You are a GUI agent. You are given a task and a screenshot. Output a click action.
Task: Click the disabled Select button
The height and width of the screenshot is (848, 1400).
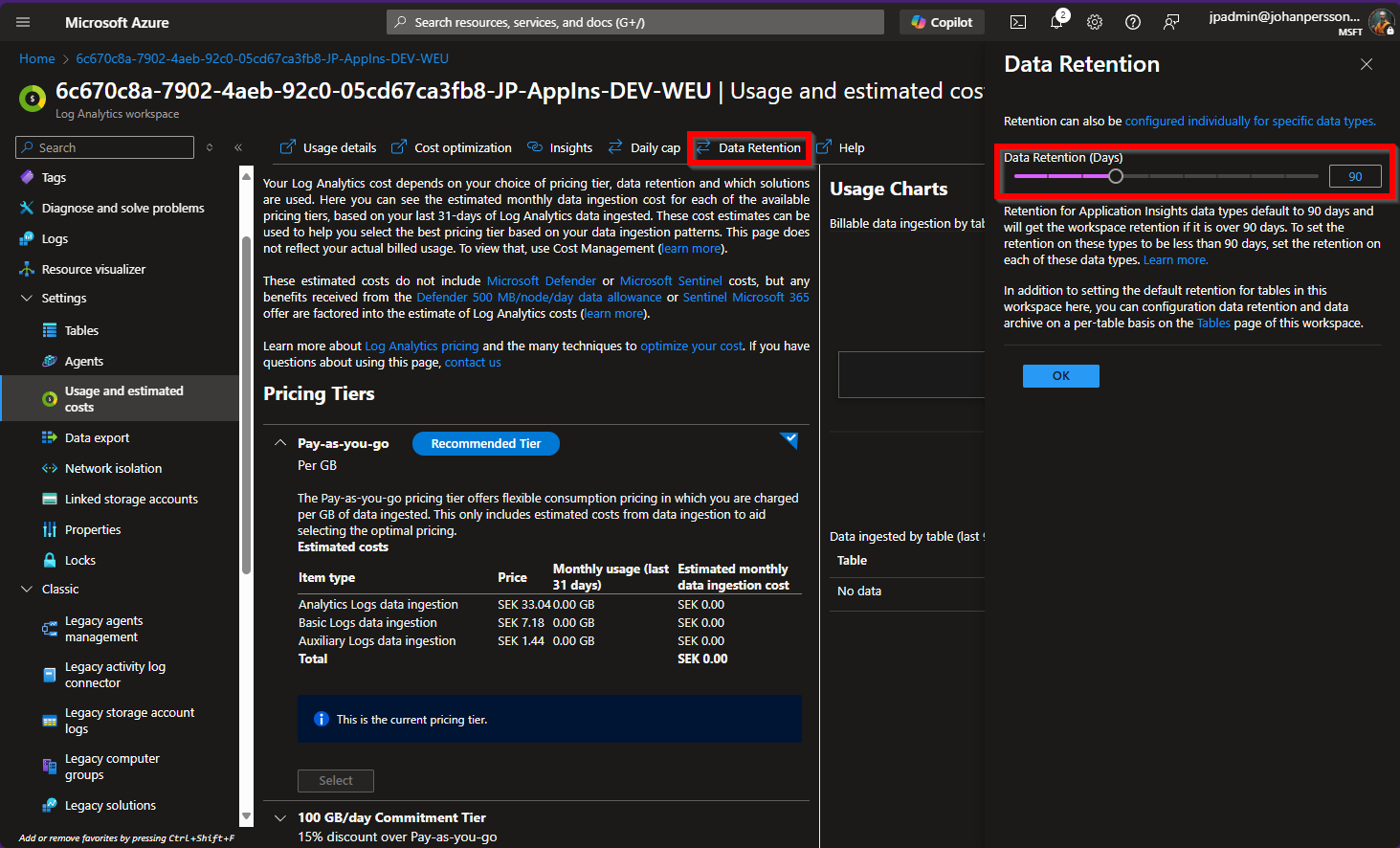[336, 780]
